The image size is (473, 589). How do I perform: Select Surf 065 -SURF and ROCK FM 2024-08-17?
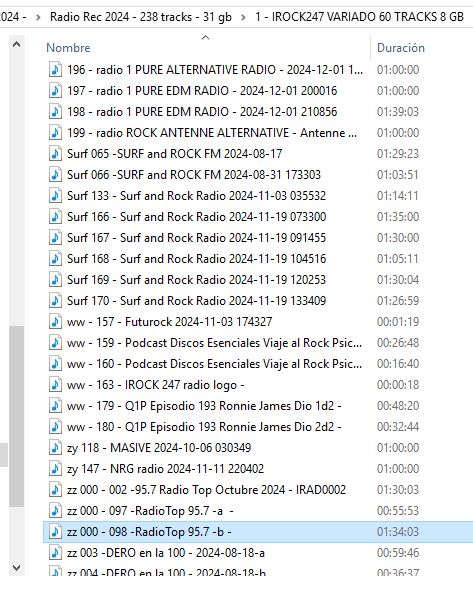[x=175, y=154]
